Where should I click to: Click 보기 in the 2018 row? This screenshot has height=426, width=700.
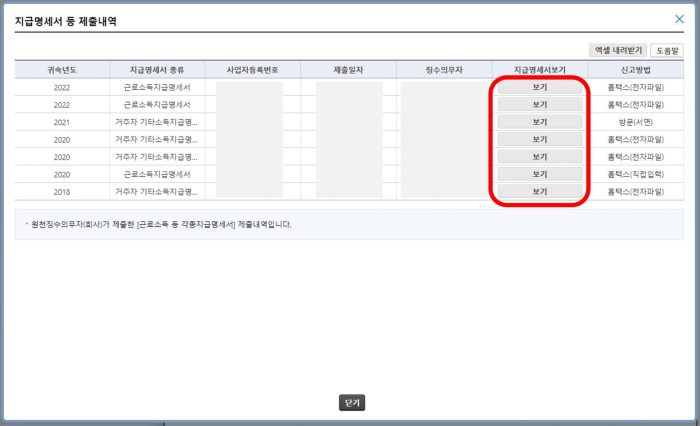(540, 192)
